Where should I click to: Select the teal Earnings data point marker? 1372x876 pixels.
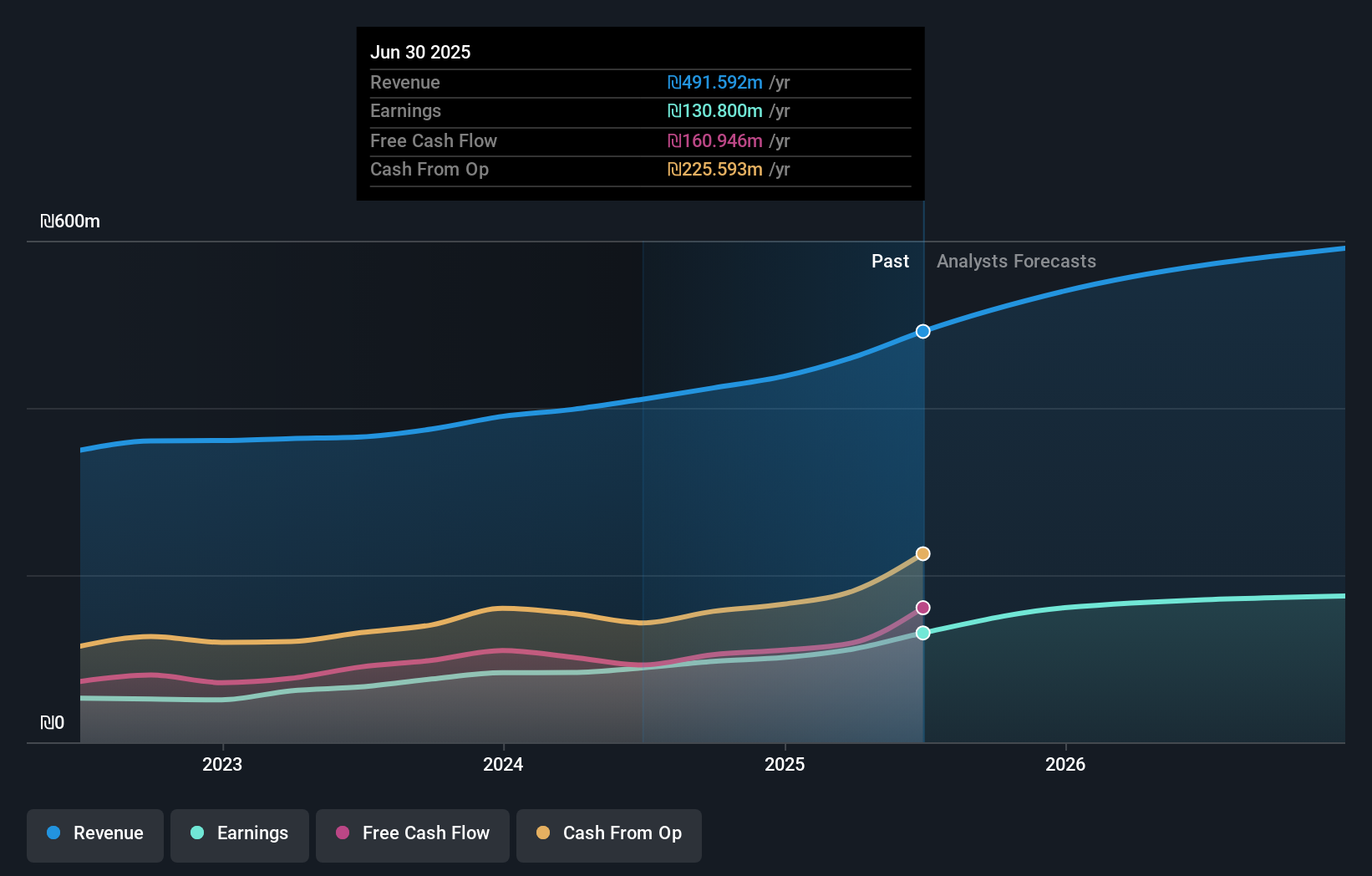click(x=922, y=633)
